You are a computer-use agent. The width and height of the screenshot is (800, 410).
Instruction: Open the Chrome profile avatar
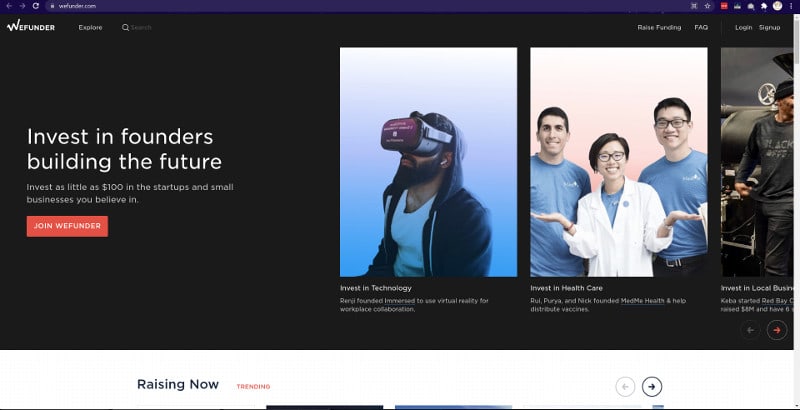777,6
